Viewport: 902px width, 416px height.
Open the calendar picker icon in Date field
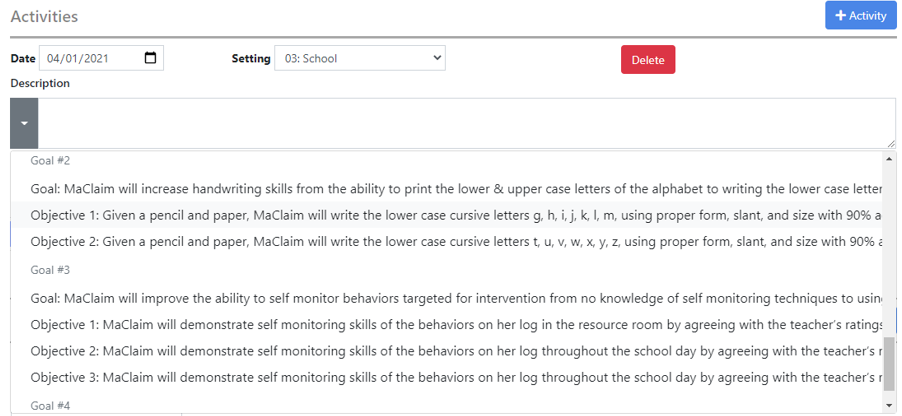151,58
